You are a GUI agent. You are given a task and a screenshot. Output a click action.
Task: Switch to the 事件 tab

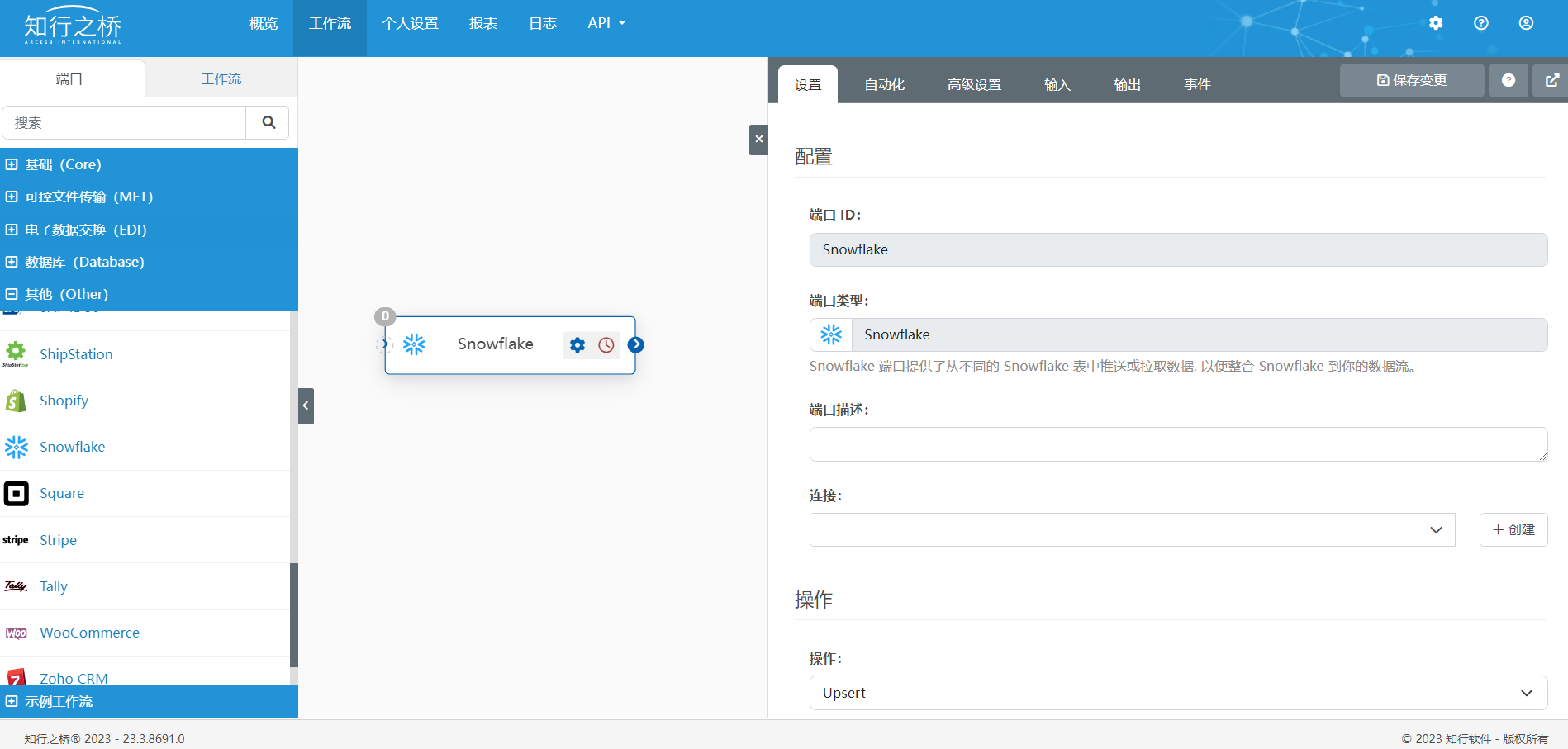pyautogui.click(x=1197, y=84)
